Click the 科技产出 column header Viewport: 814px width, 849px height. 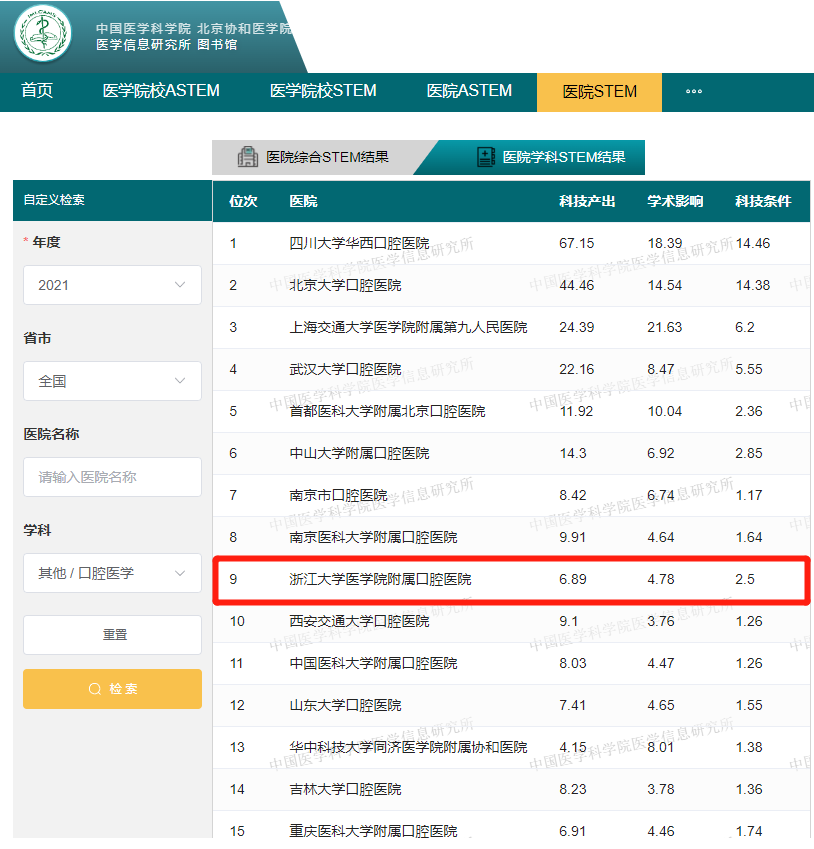(587, 201)
